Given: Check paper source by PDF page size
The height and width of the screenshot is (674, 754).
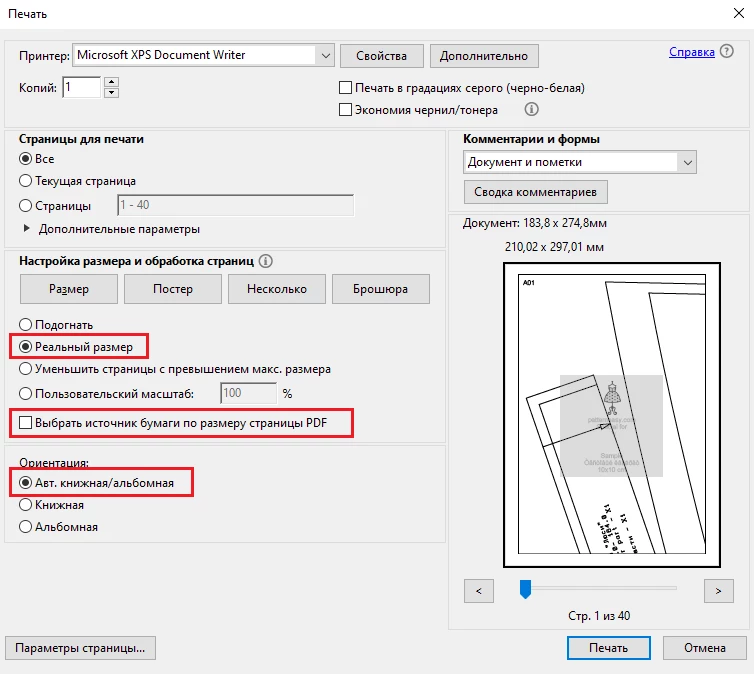Looking at the screenshot, I should pos(25,423).
